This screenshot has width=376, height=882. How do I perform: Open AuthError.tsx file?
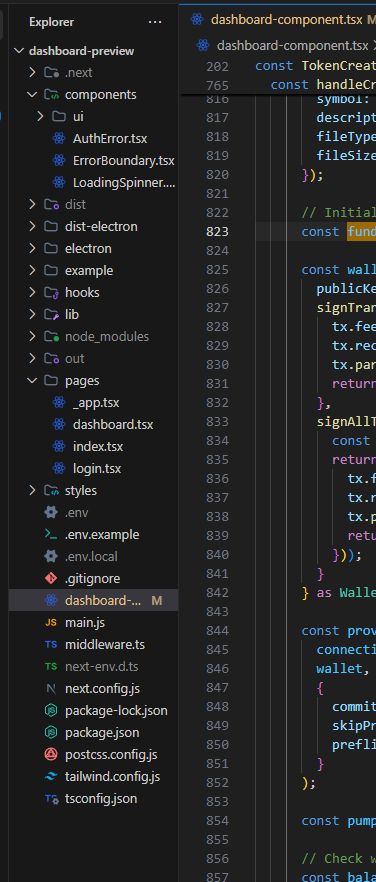(x=110, y=138)
